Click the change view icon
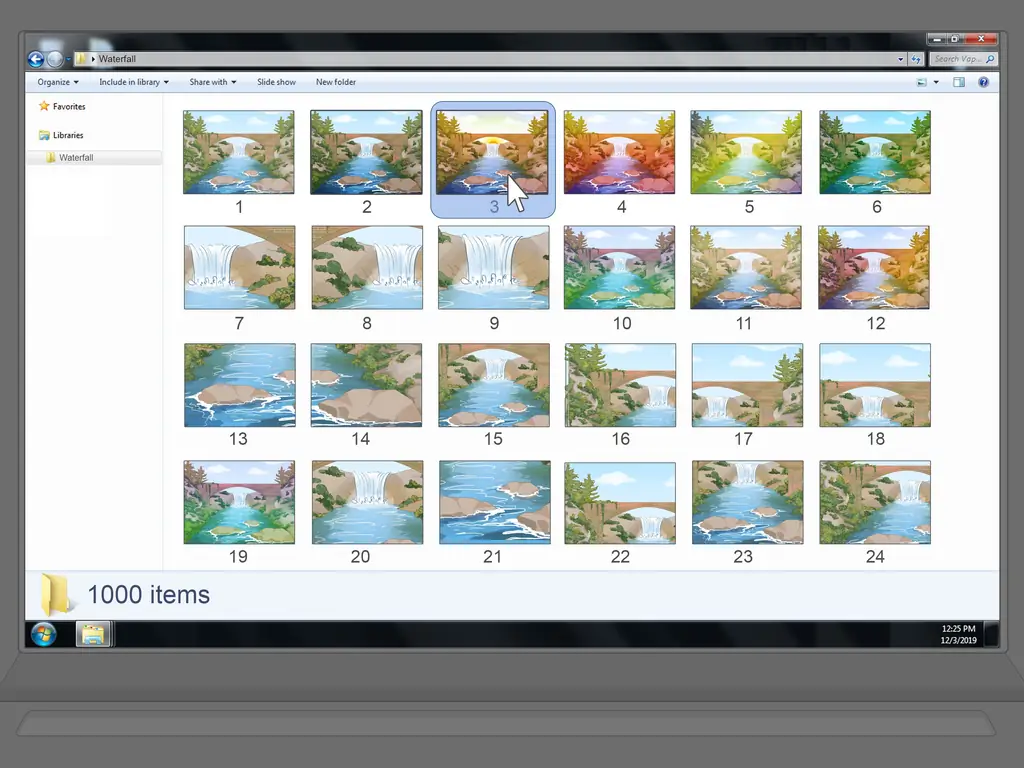This screenshot has width=1024, height=768. 921,82
